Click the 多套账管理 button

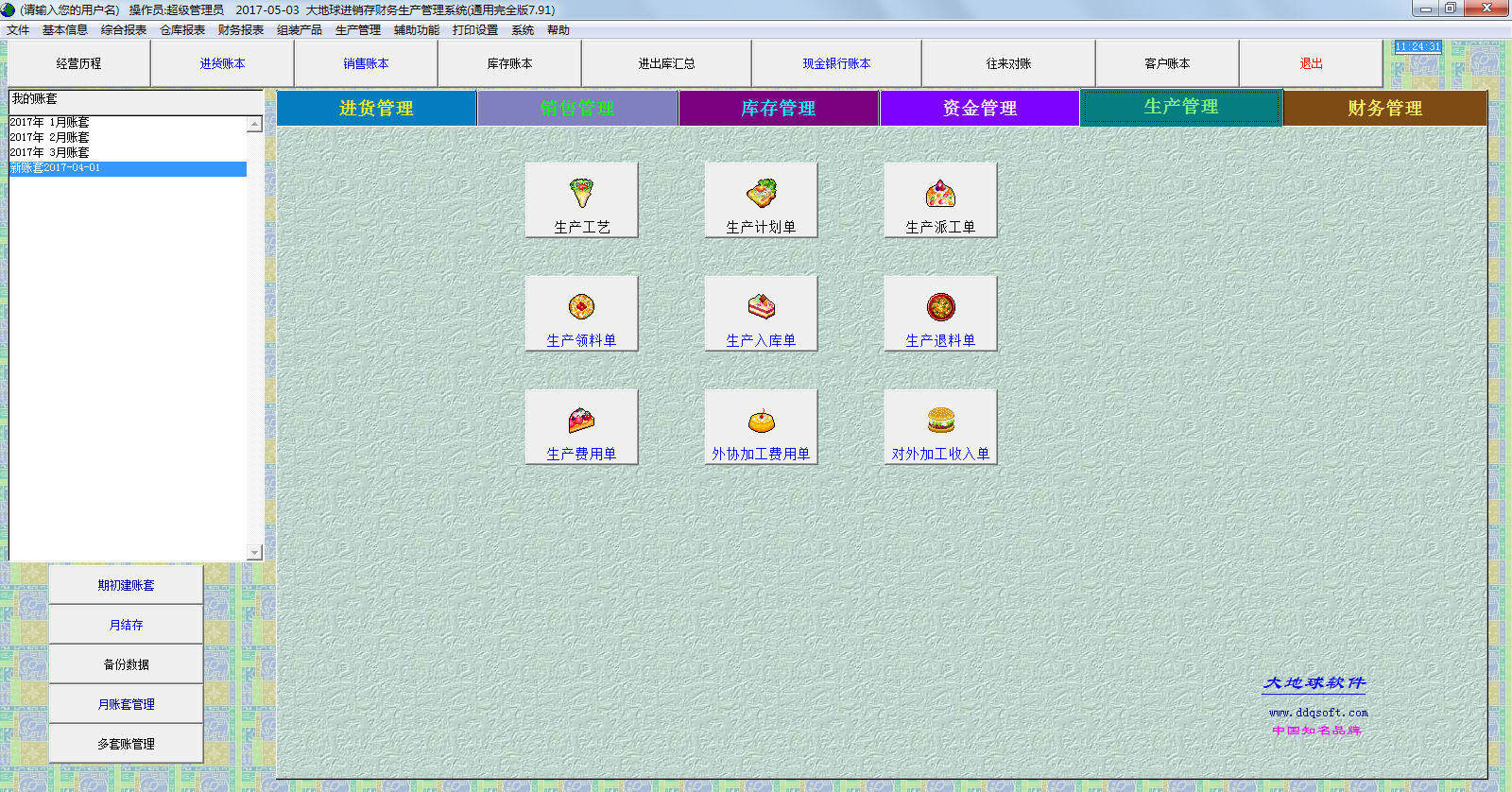(x=126, y=744)
